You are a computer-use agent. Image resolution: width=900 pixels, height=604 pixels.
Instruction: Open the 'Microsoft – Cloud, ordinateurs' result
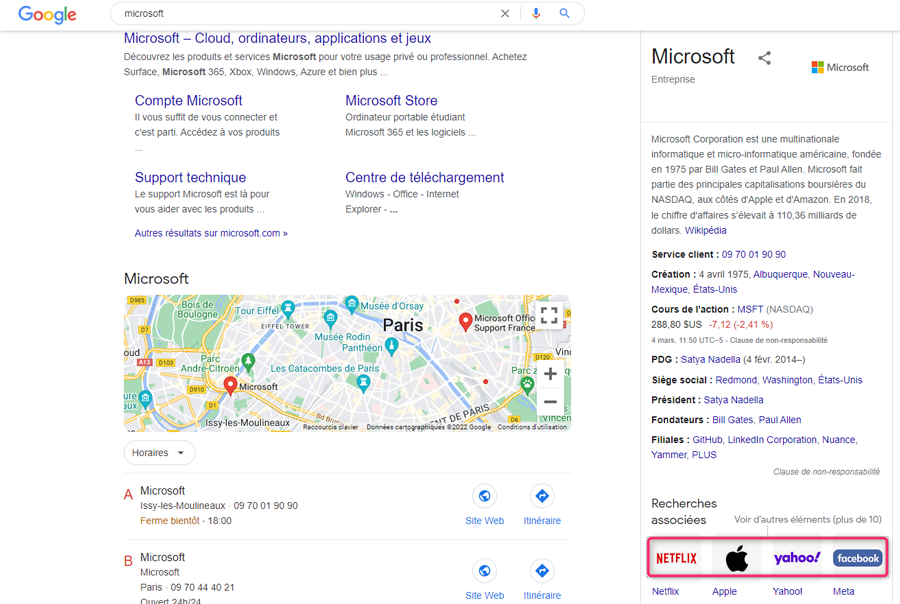click(277, 38)
